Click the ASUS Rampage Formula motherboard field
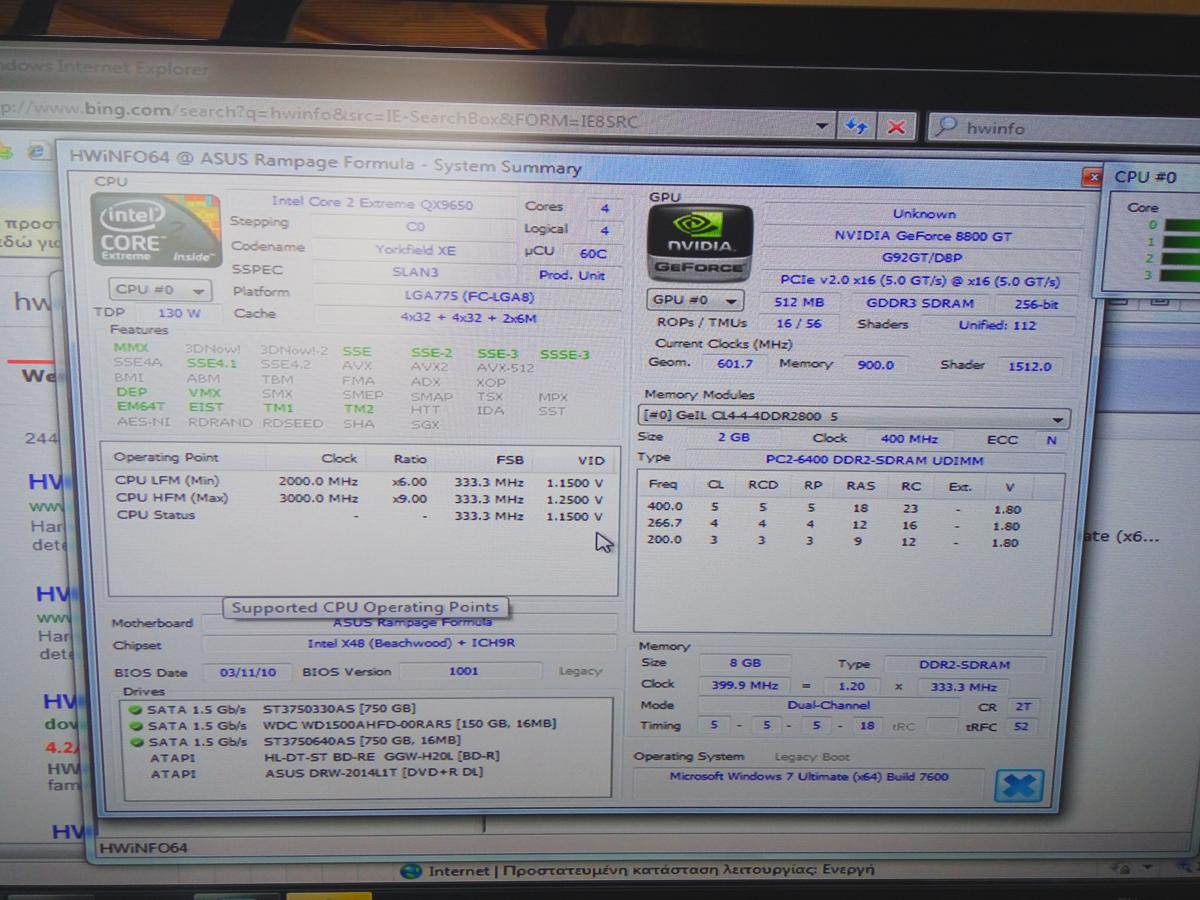Viewport: 1200px width, 900px height. [410, 622]
